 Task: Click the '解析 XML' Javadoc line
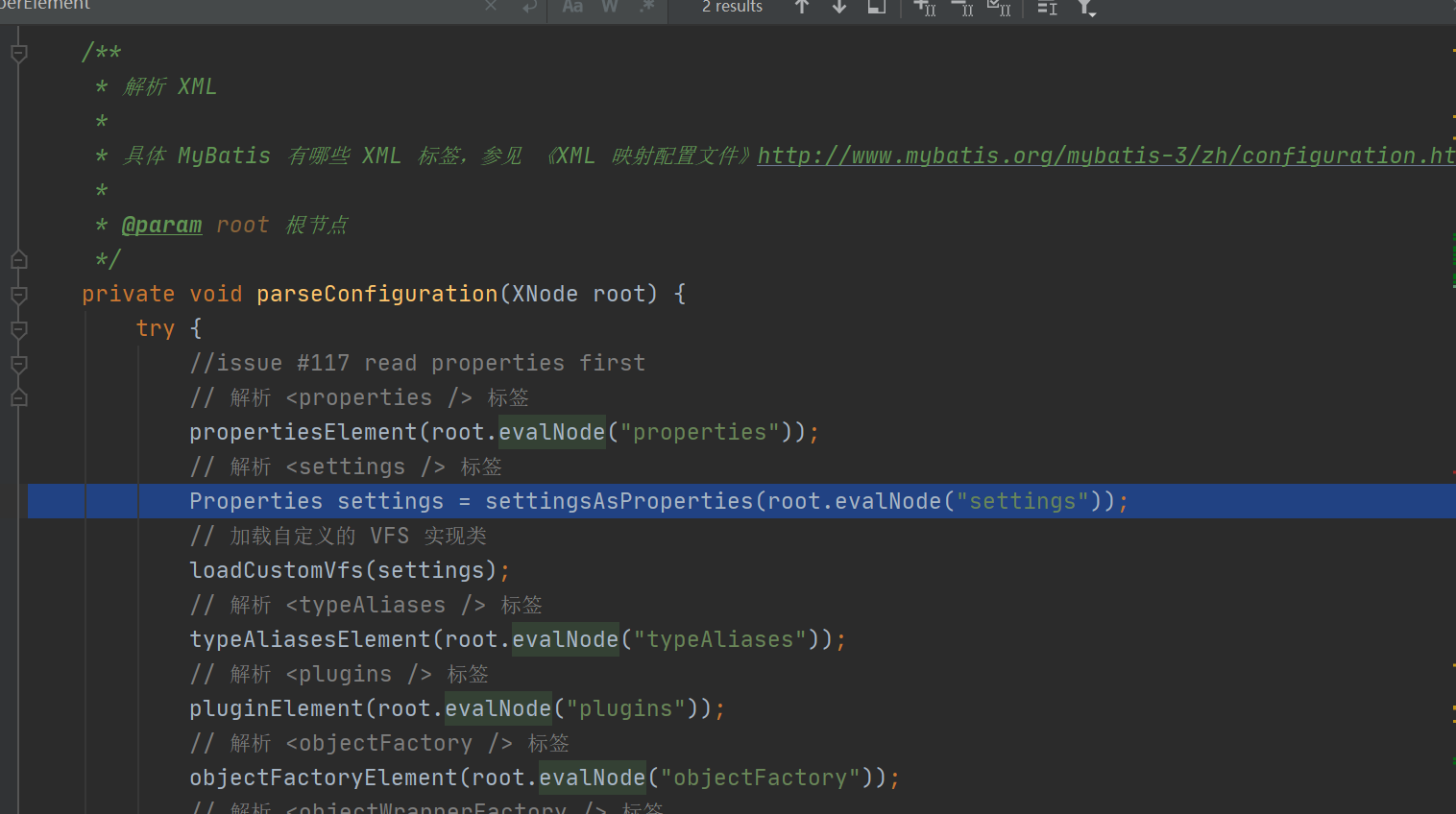[x=170, y=86]
